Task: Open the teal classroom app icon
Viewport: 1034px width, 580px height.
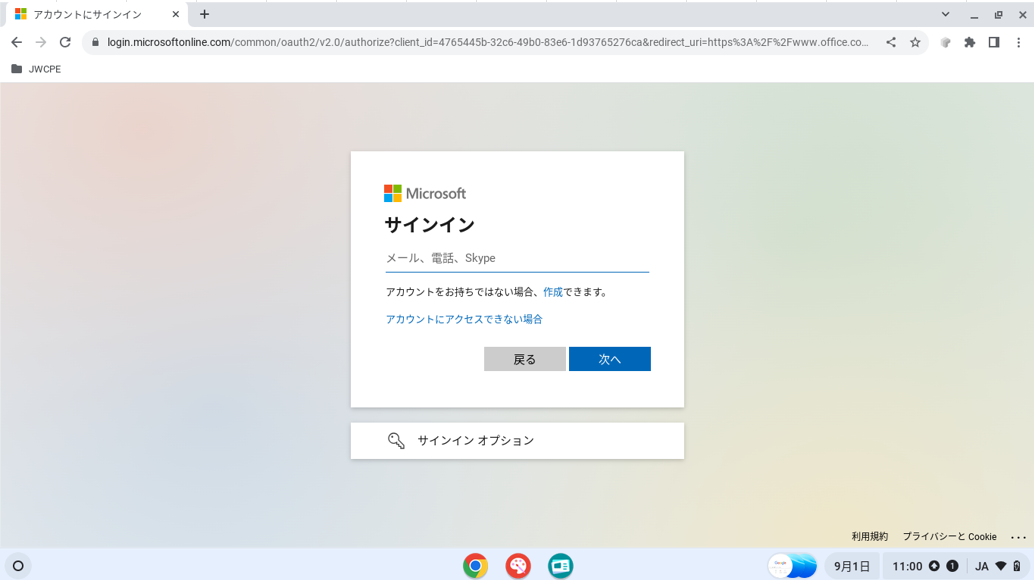Action: [561, 566]
